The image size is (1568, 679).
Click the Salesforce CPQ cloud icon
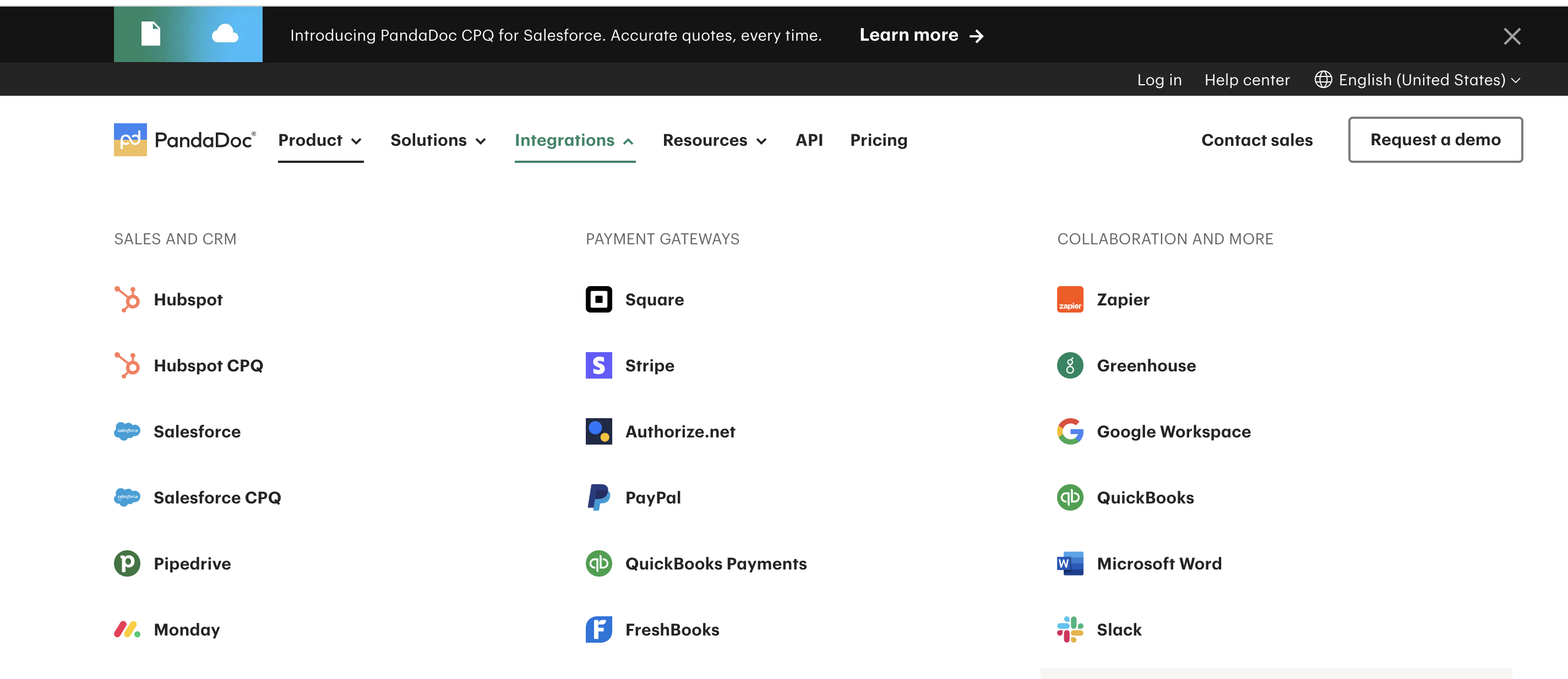[x=127, y=497]
